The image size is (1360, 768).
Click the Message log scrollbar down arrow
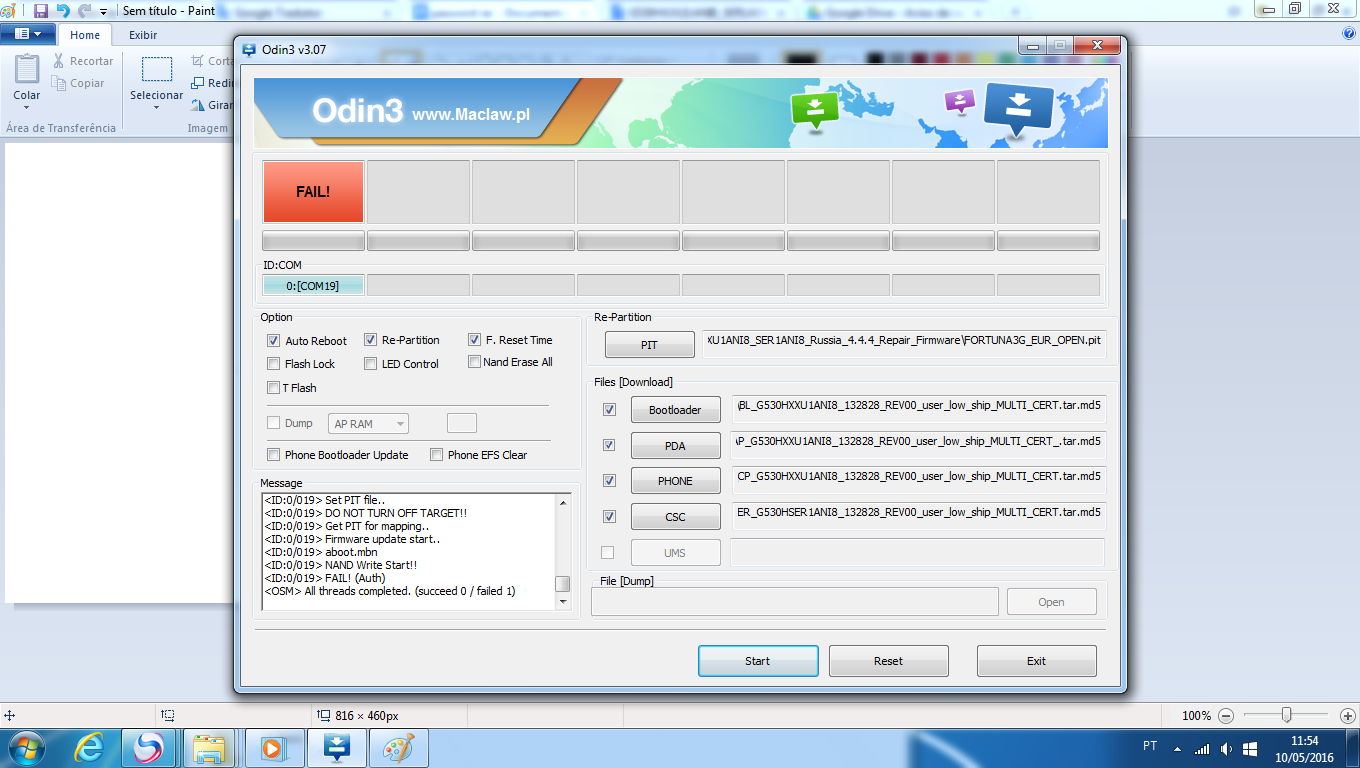563,602
